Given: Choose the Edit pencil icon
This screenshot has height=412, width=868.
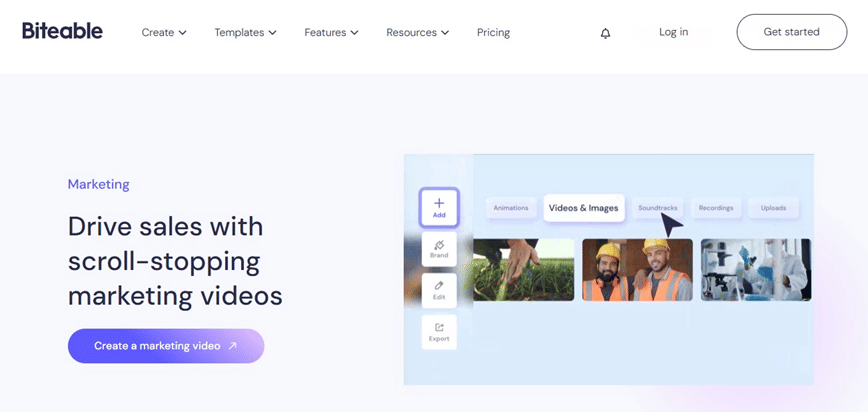Looking at the screenshot, I should tap(439, 290).
